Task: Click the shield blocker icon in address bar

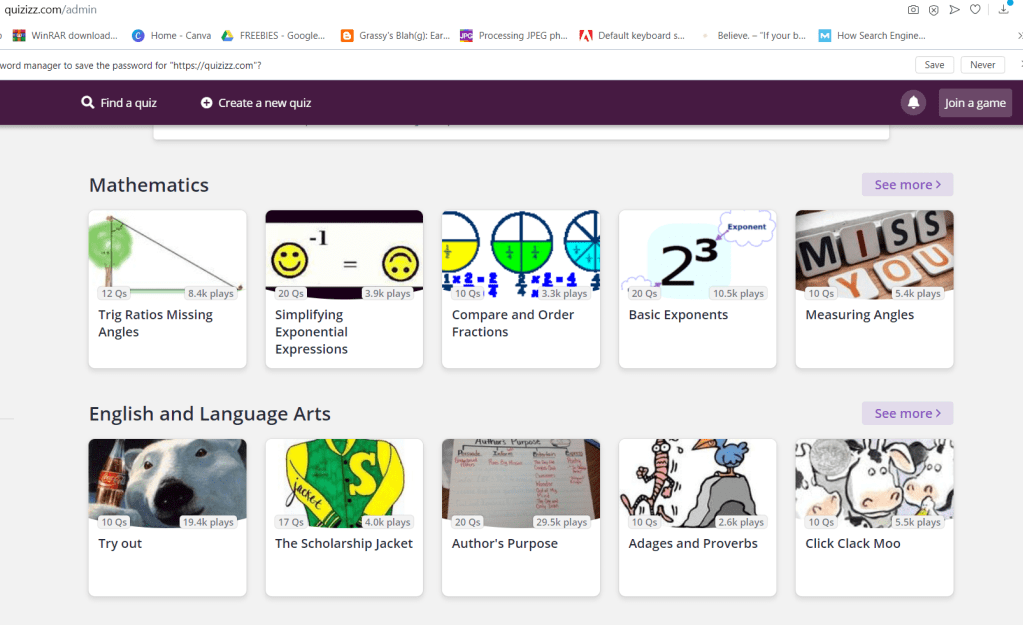Action: pyautogui.click(x=934, y=10)
